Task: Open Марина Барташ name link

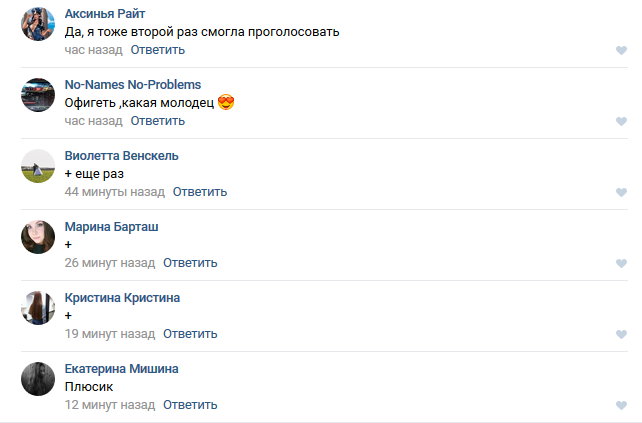Action: tap(111, 226)
